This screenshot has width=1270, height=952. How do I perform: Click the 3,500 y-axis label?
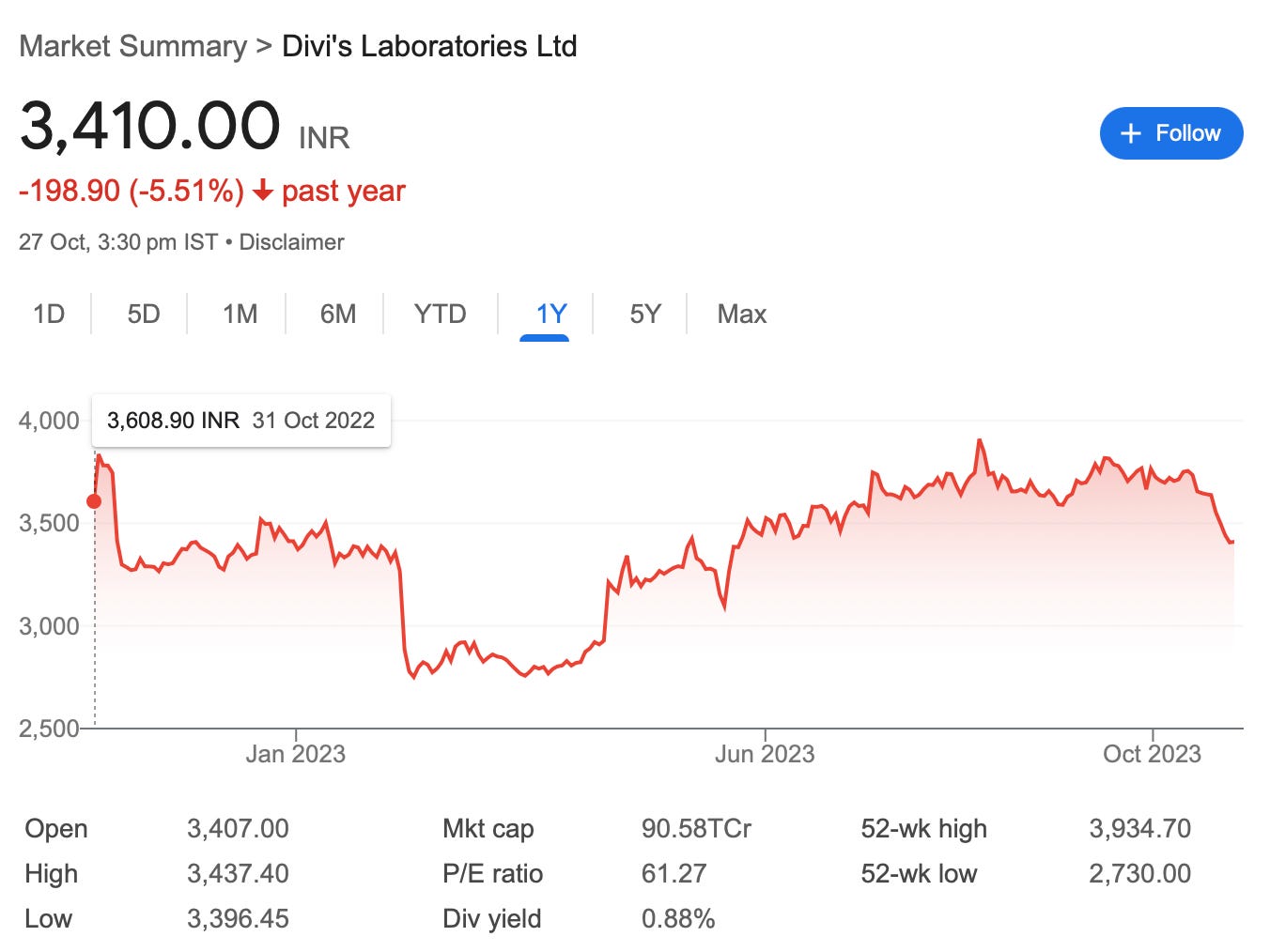click(49, 523)
